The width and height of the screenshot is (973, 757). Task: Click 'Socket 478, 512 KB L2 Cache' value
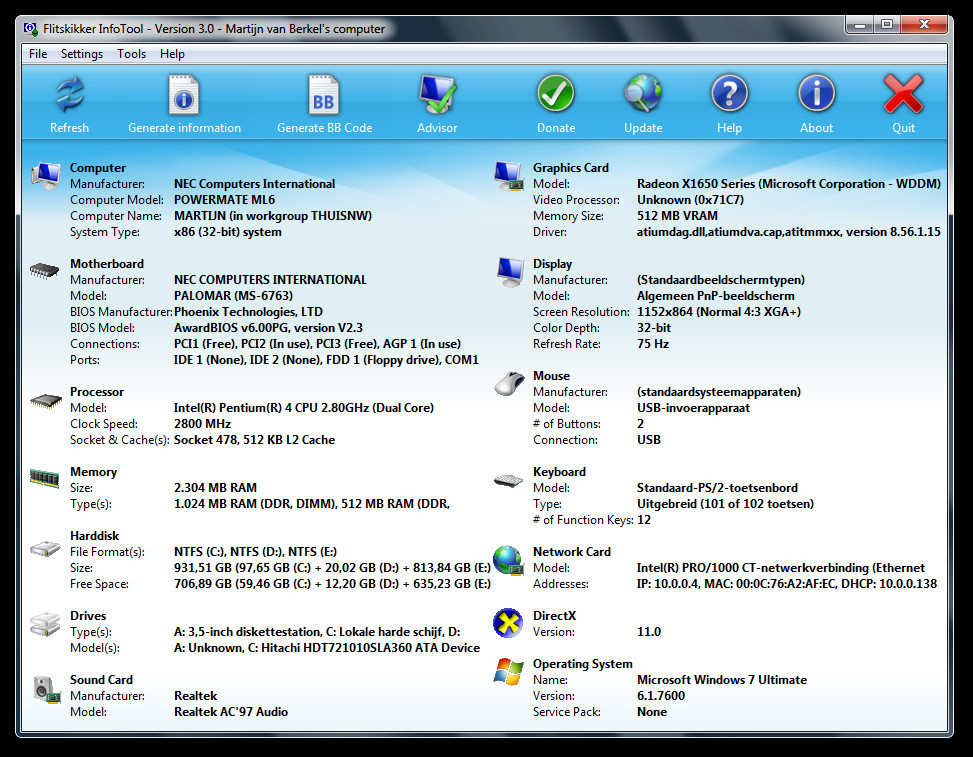pos(254,440)
